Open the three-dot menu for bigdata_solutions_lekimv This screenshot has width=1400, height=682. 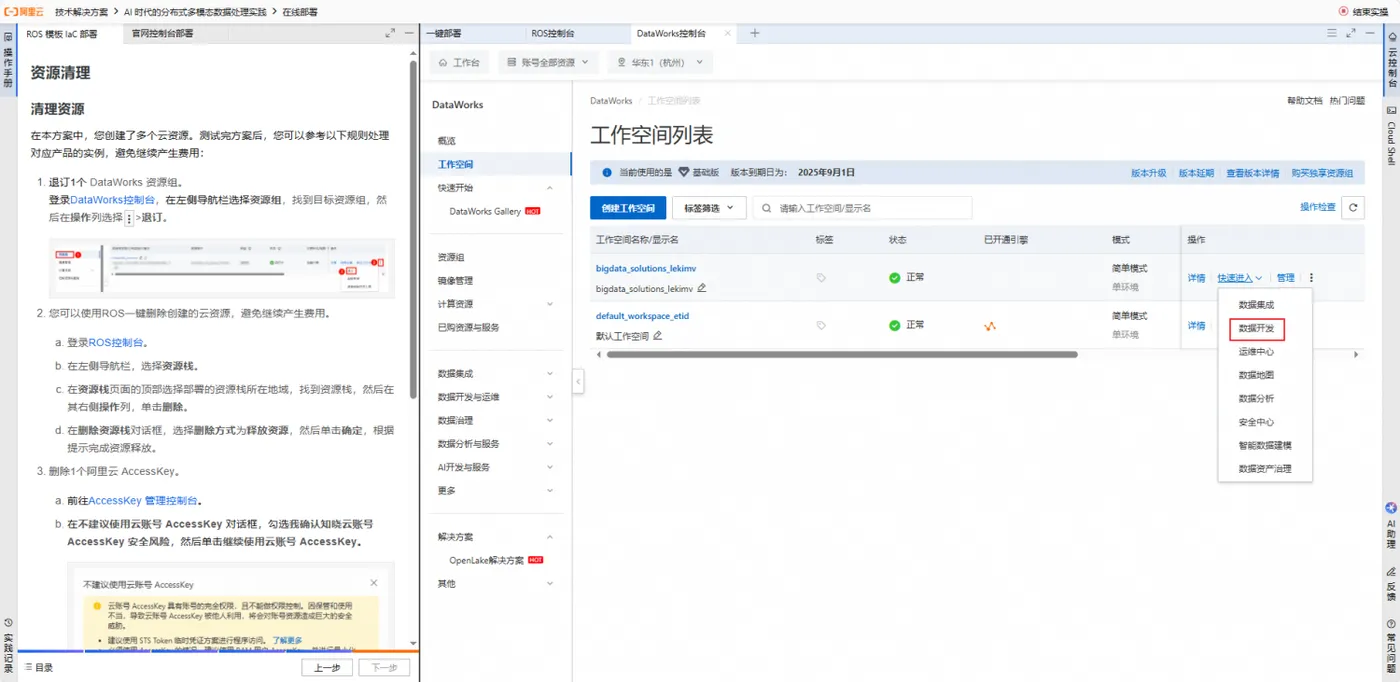pos(1311,278)
